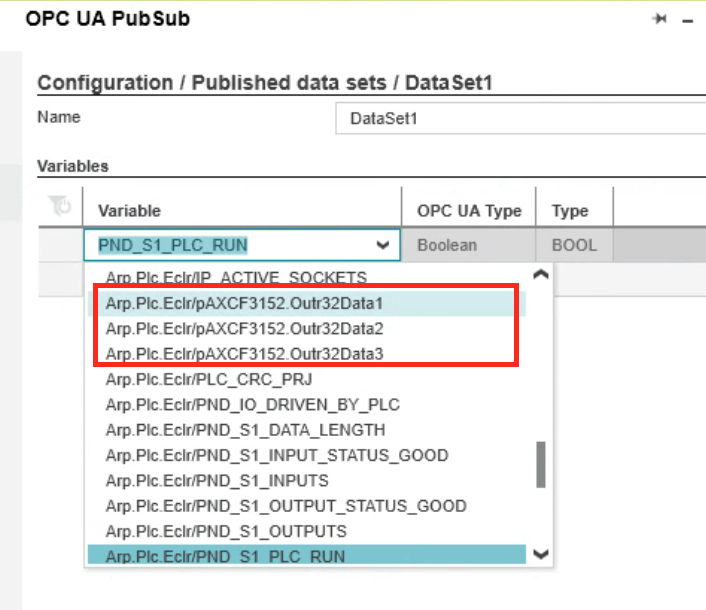Click the filter reset icon in Variables table
The width and height of the screenshot is (706, 610).
click(x=60, y=206)
